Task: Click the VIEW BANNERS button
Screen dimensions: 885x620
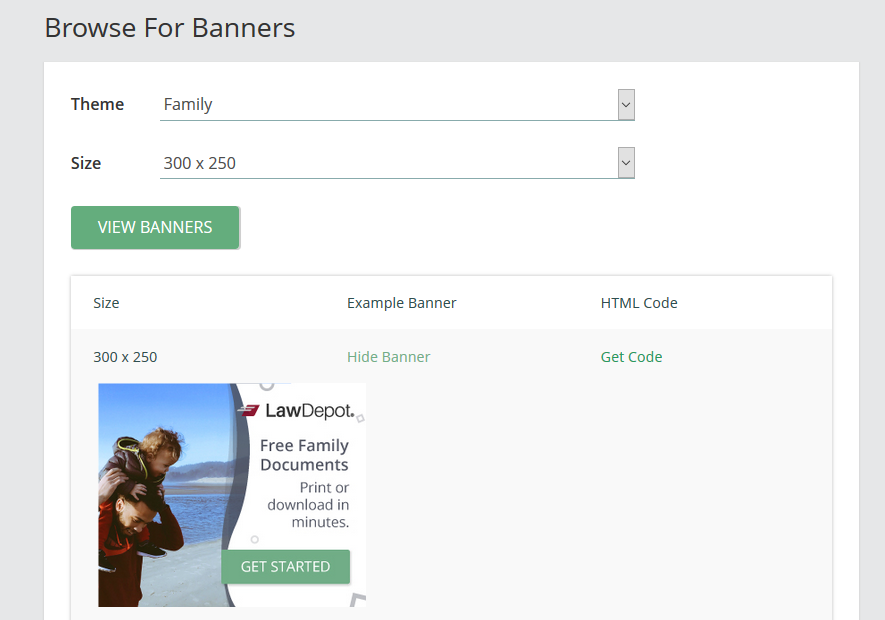Action: (155, 227)
